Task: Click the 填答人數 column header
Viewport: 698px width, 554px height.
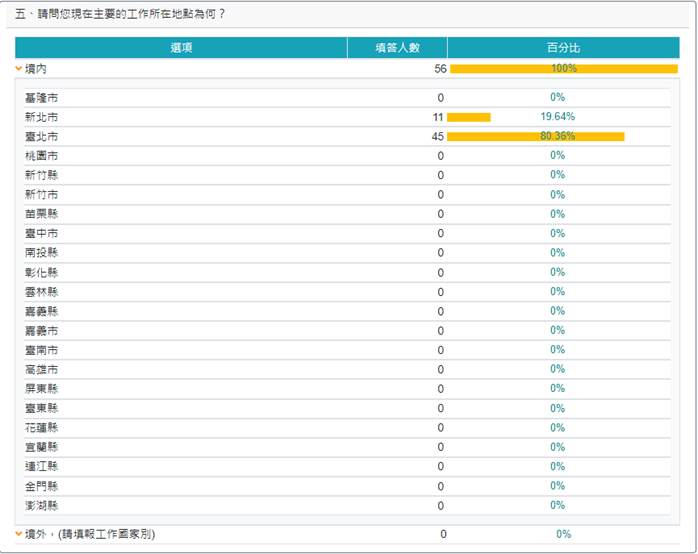Action: point(397,47)
